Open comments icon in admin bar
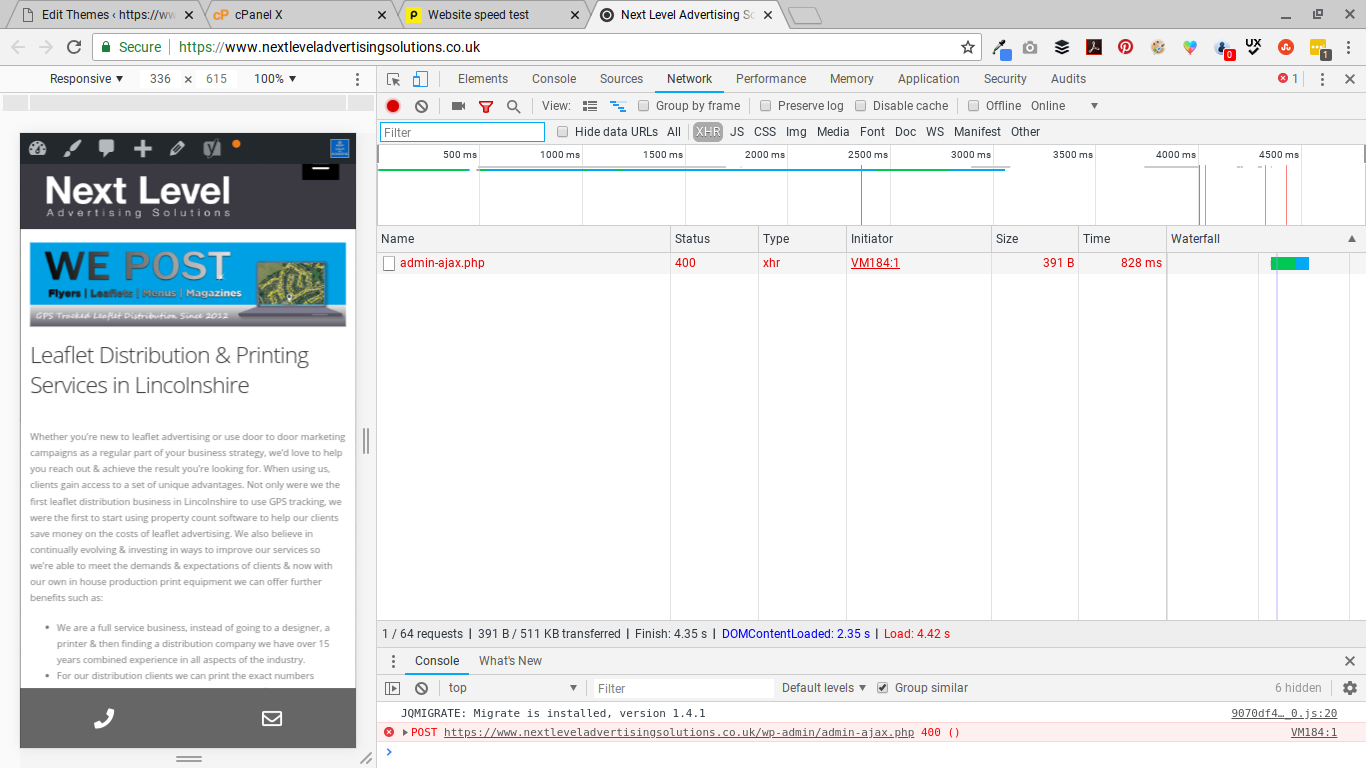The width and height of the screenshot is (1366, 768). [x=107, y=148]
